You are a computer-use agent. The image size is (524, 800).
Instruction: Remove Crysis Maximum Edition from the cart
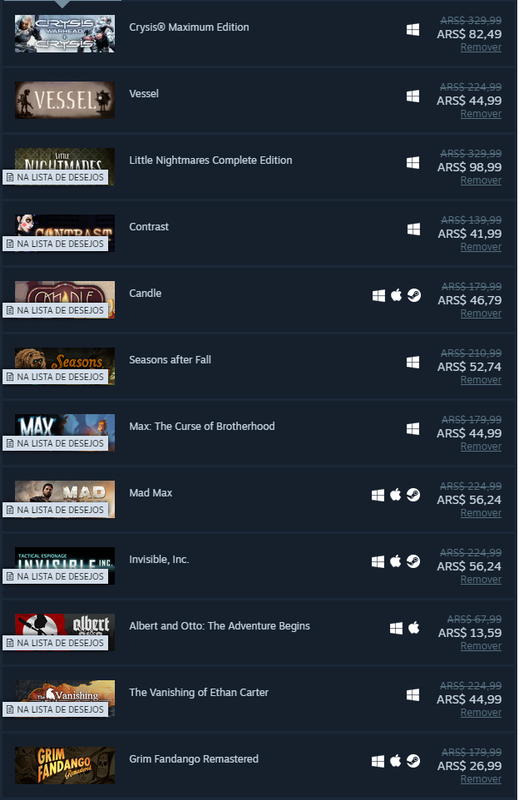(481, 47)
